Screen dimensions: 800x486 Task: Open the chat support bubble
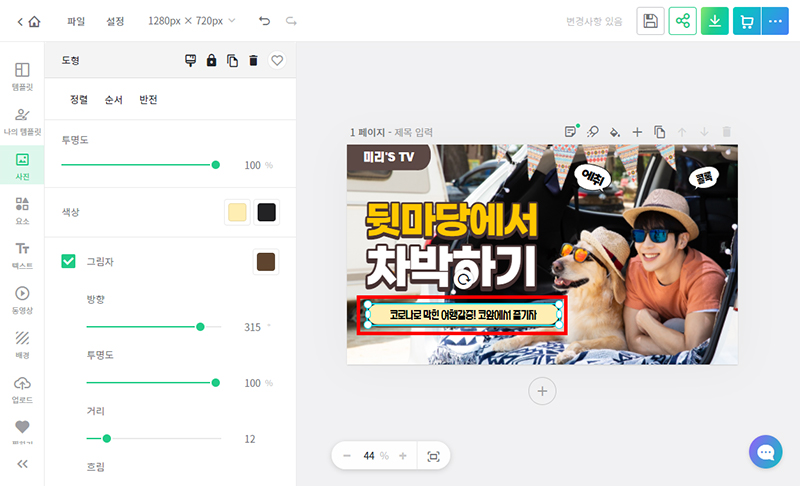click(765, 452)
